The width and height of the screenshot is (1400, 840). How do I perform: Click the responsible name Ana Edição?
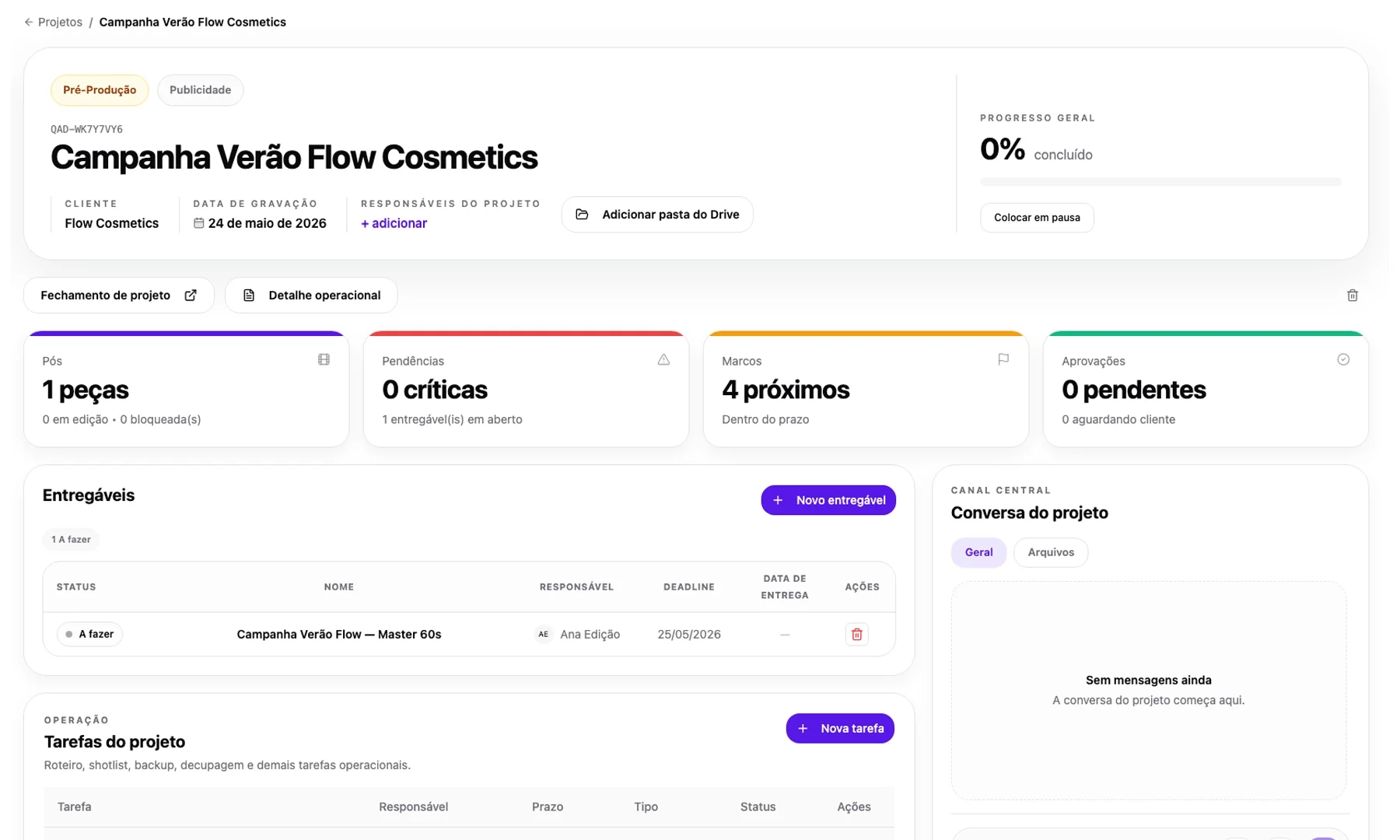click(x=590, y=635)
